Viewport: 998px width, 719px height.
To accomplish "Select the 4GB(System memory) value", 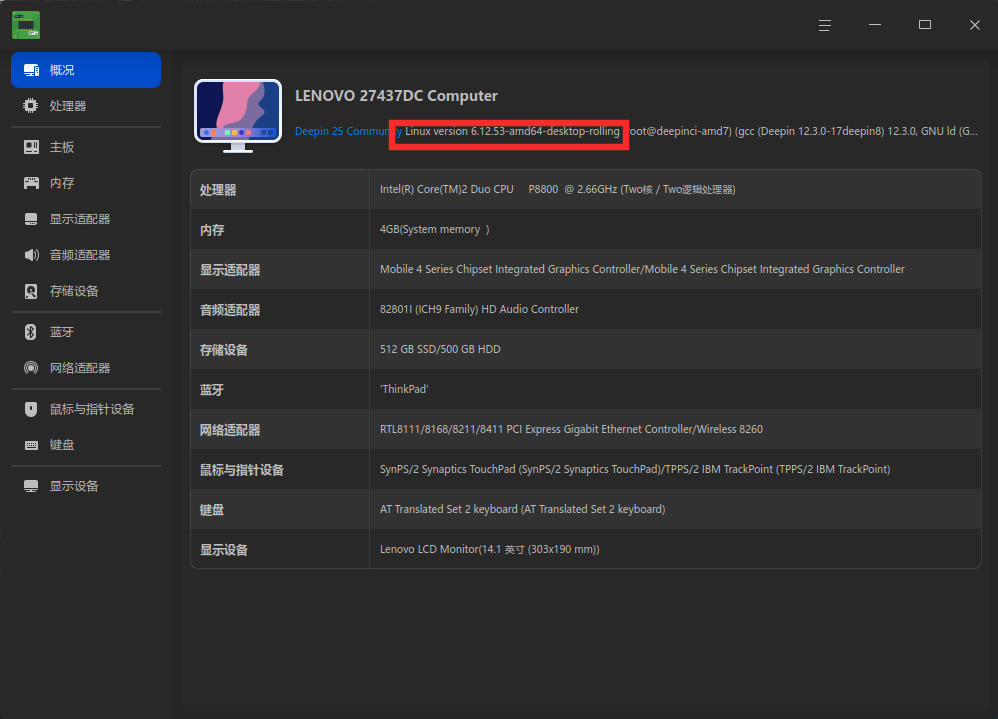I will 435,229.
